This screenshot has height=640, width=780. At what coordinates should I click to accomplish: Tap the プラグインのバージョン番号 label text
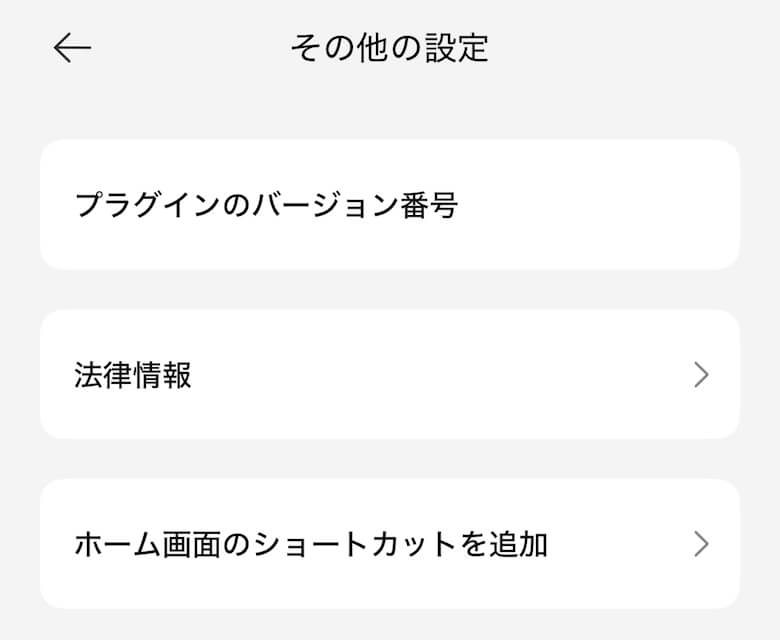(x=266, y=205)
